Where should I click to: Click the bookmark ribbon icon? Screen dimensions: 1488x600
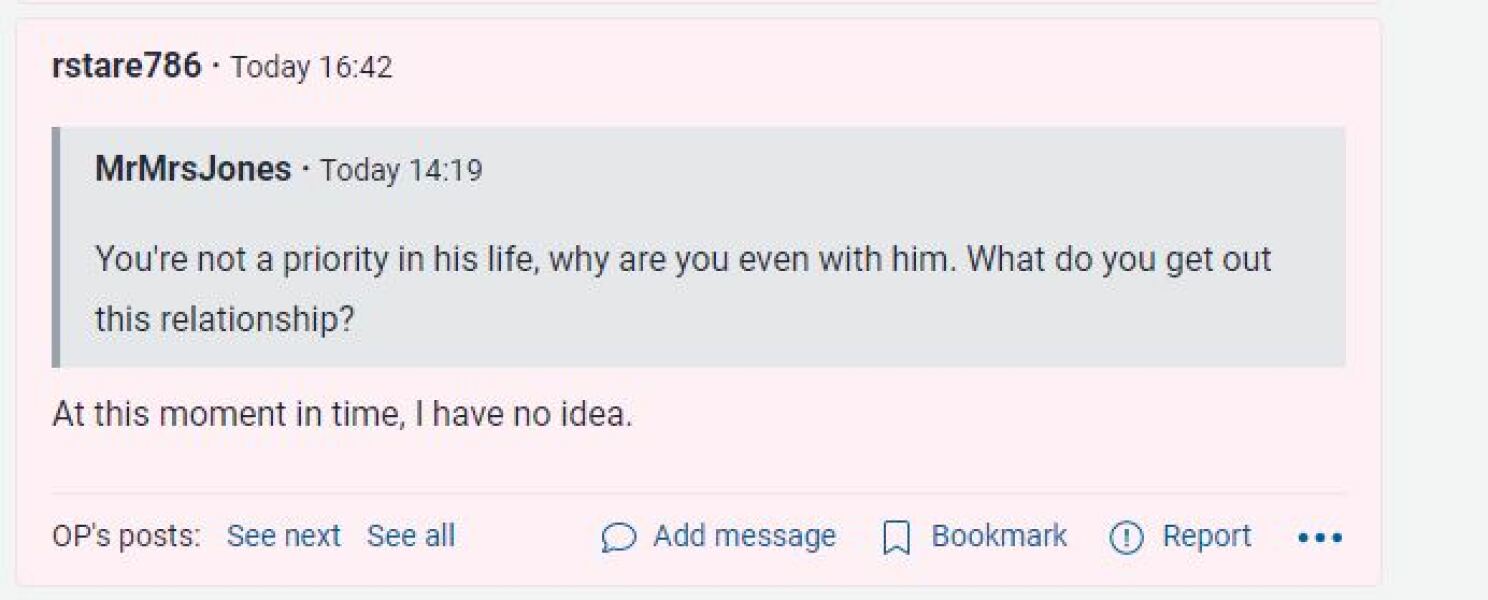895,538
